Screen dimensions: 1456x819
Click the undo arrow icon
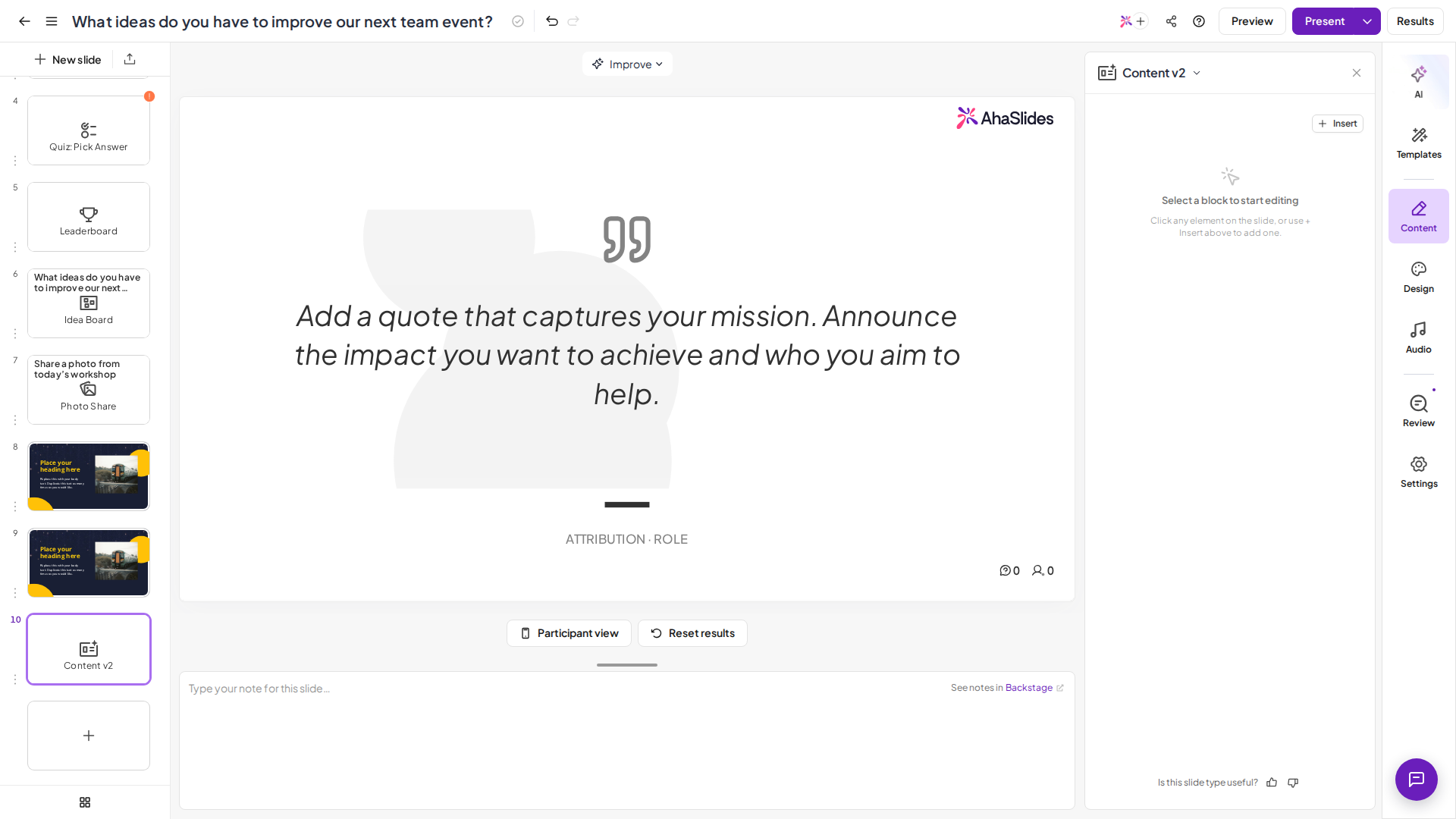coord(552,21)
